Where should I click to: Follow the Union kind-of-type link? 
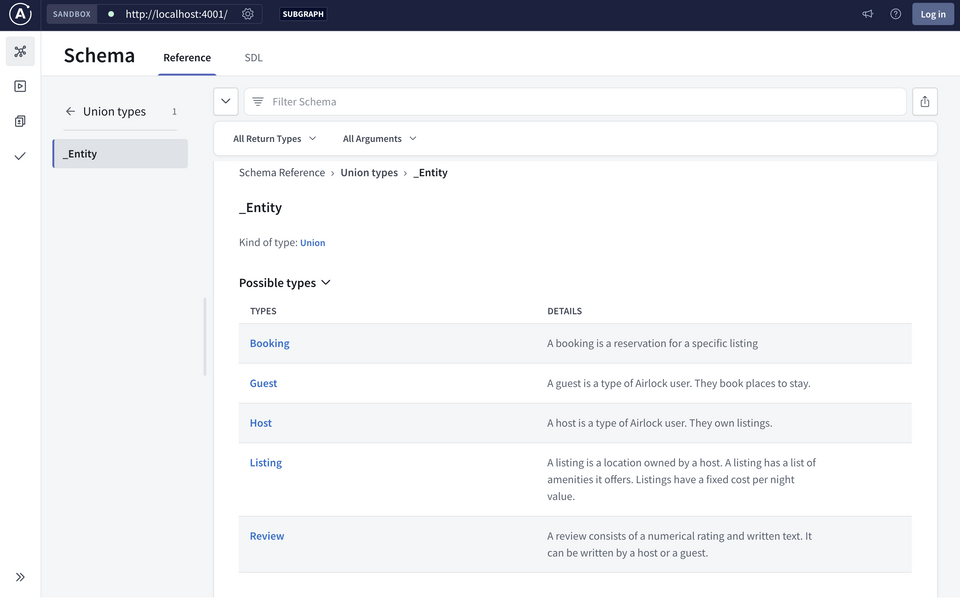point(312,242)
